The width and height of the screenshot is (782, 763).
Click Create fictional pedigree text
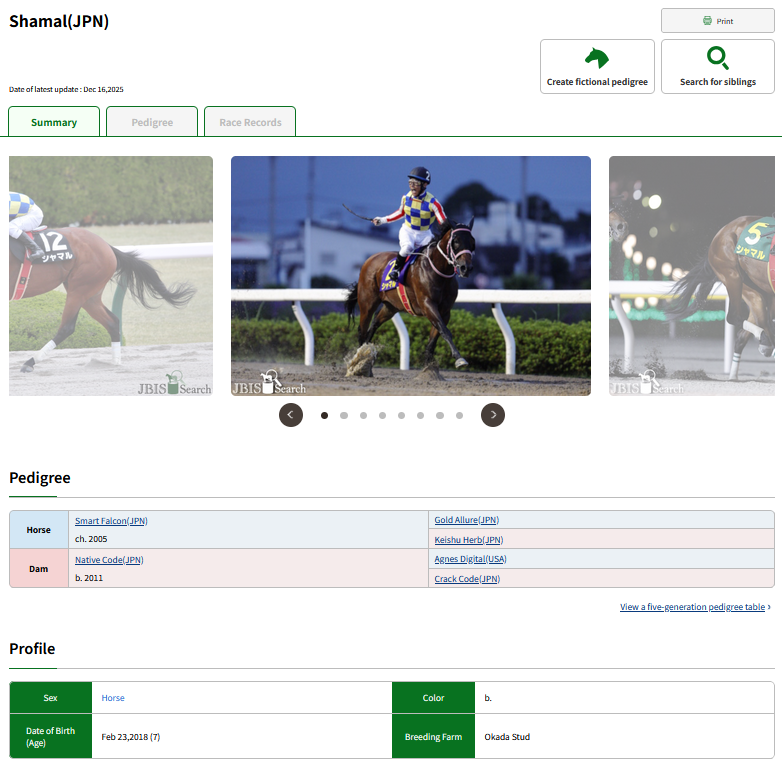coord(597,82)
